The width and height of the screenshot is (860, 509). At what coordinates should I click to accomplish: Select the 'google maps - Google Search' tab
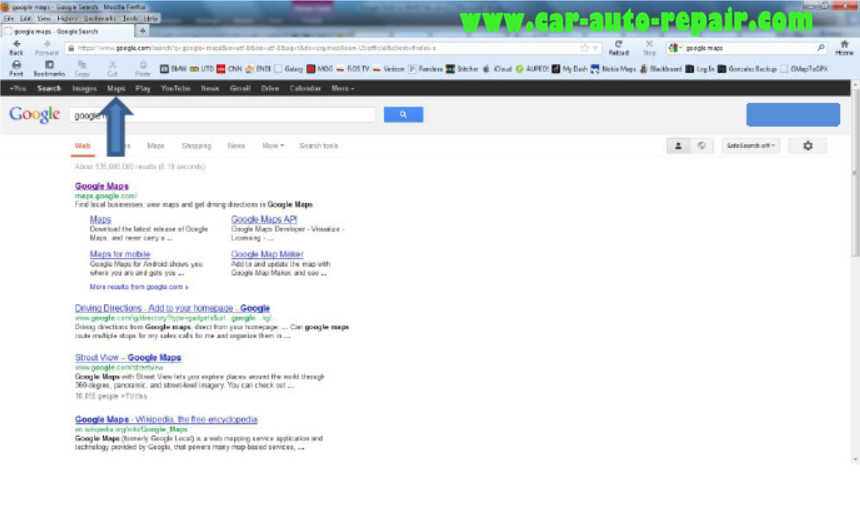pyautogui.click(x=67, y=31)
